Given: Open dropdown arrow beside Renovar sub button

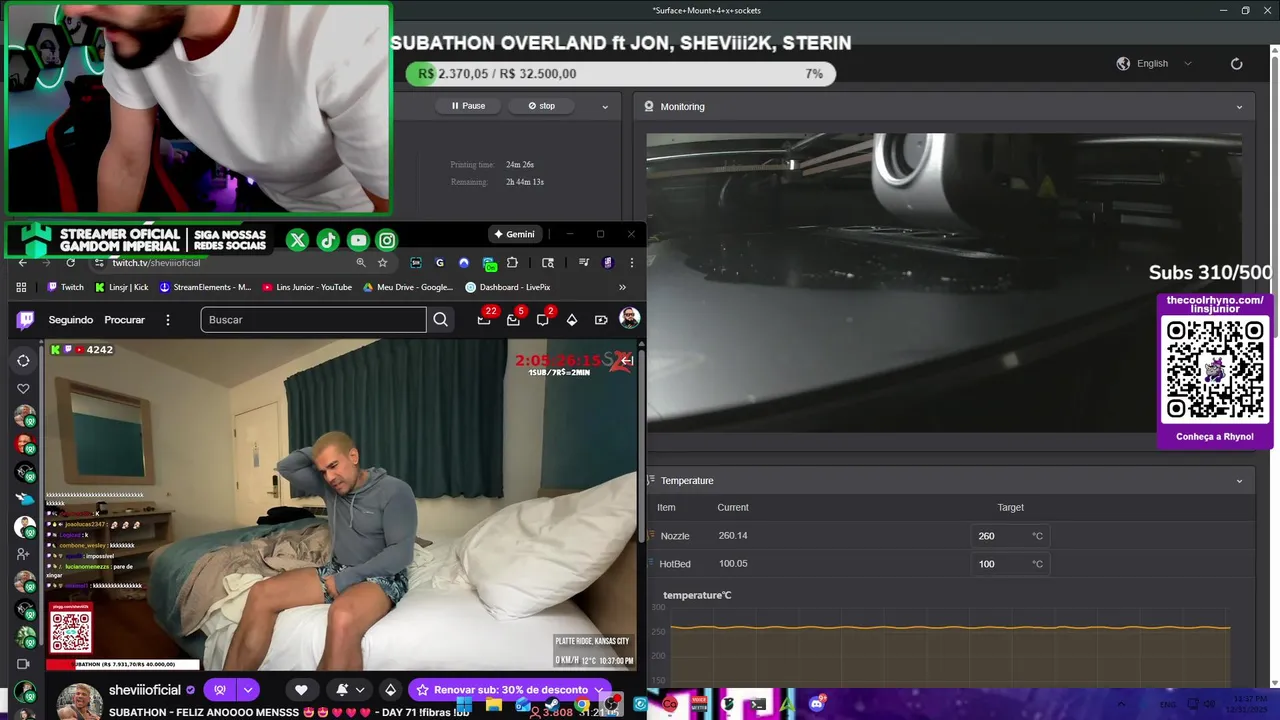Looking at the screenshot, I should [x=598, y=690].
